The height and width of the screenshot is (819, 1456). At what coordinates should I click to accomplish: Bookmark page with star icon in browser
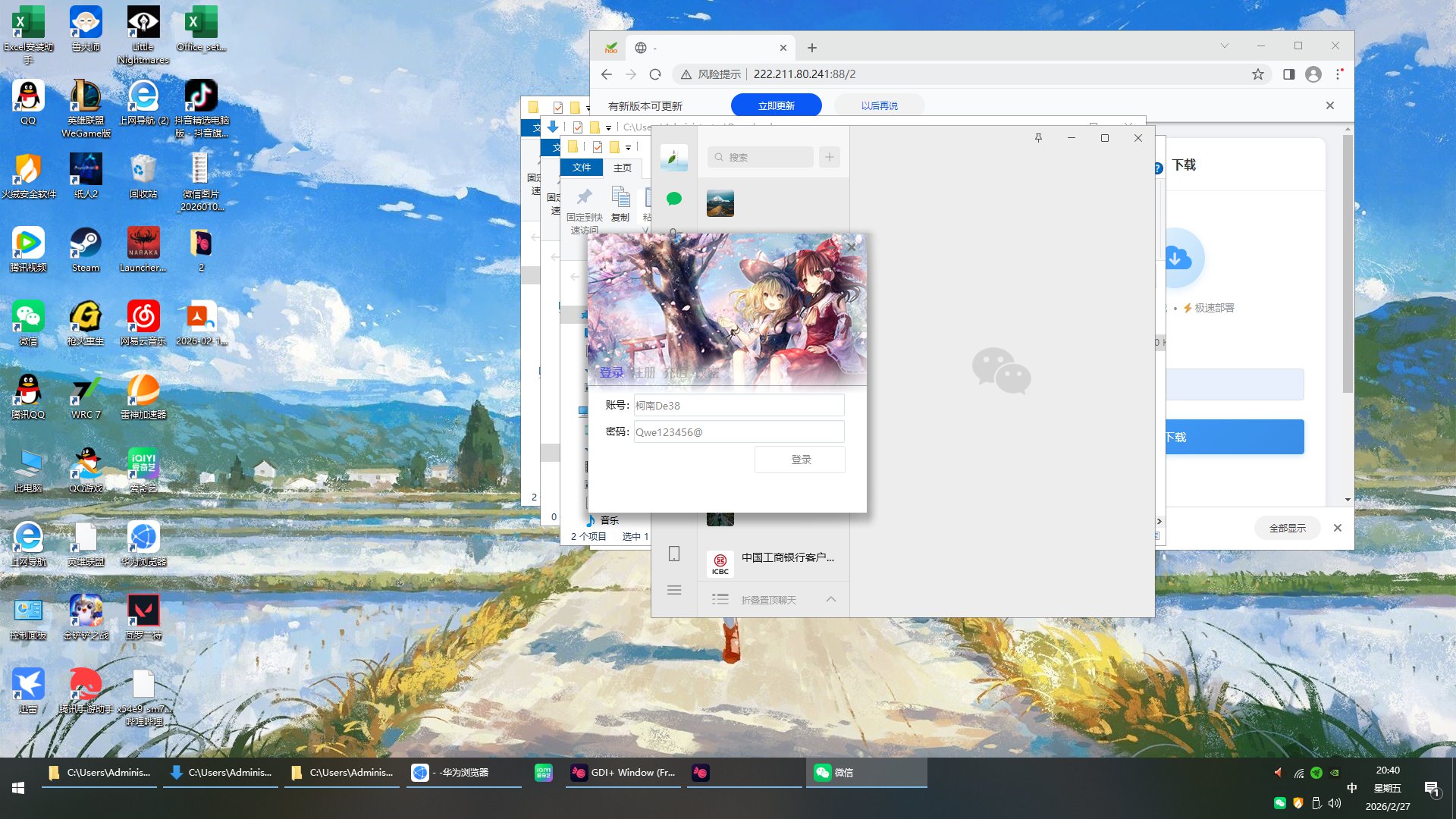point(1257,74)
